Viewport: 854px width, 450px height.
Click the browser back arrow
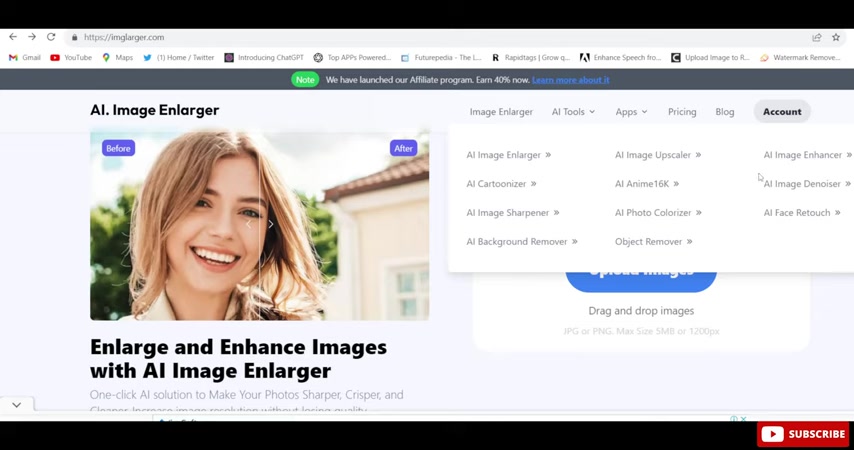(x=13, y=37)
